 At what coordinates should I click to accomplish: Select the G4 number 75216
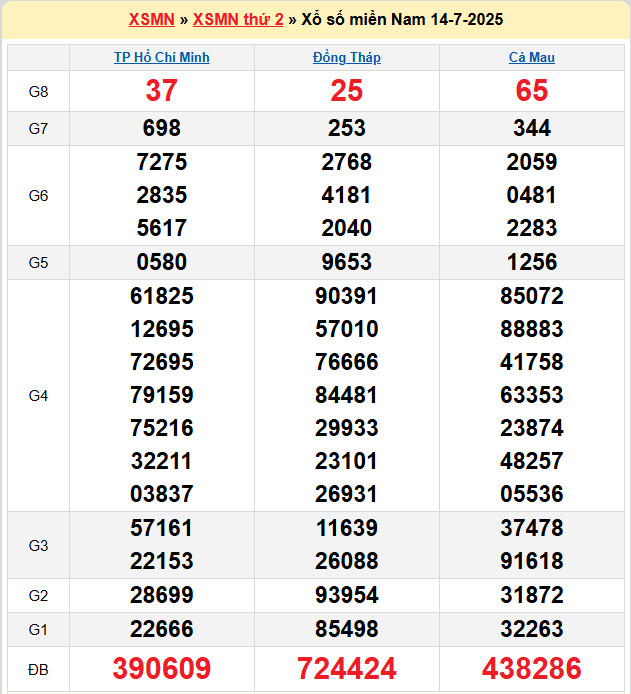click(x=162, y=428)
